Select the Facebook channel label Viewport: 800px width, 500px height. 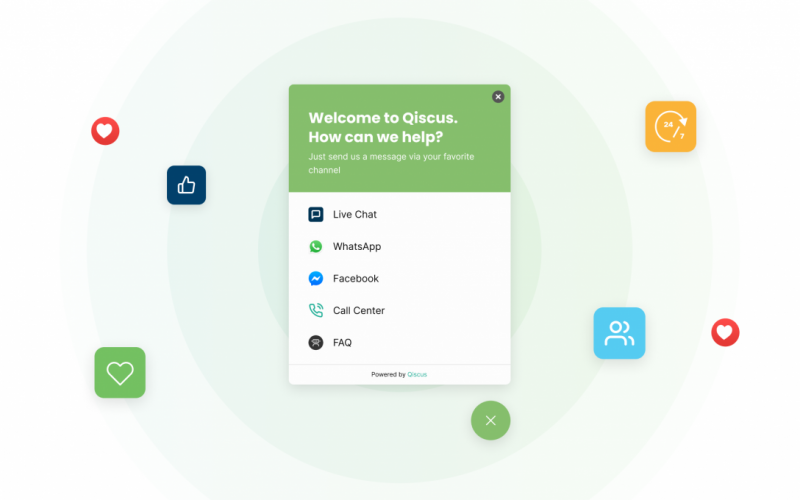356,279
